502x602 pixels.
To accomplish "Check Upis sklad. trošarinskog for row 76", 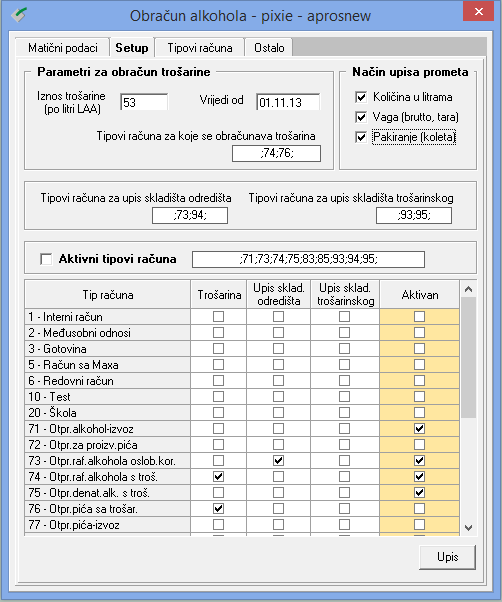I will tap(344, 508).
